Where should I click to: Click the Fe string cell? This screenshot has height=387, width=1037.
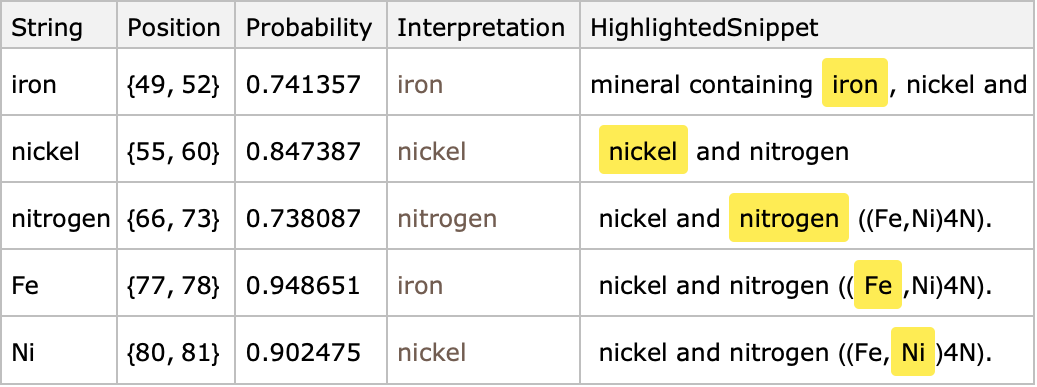point(25,285)
